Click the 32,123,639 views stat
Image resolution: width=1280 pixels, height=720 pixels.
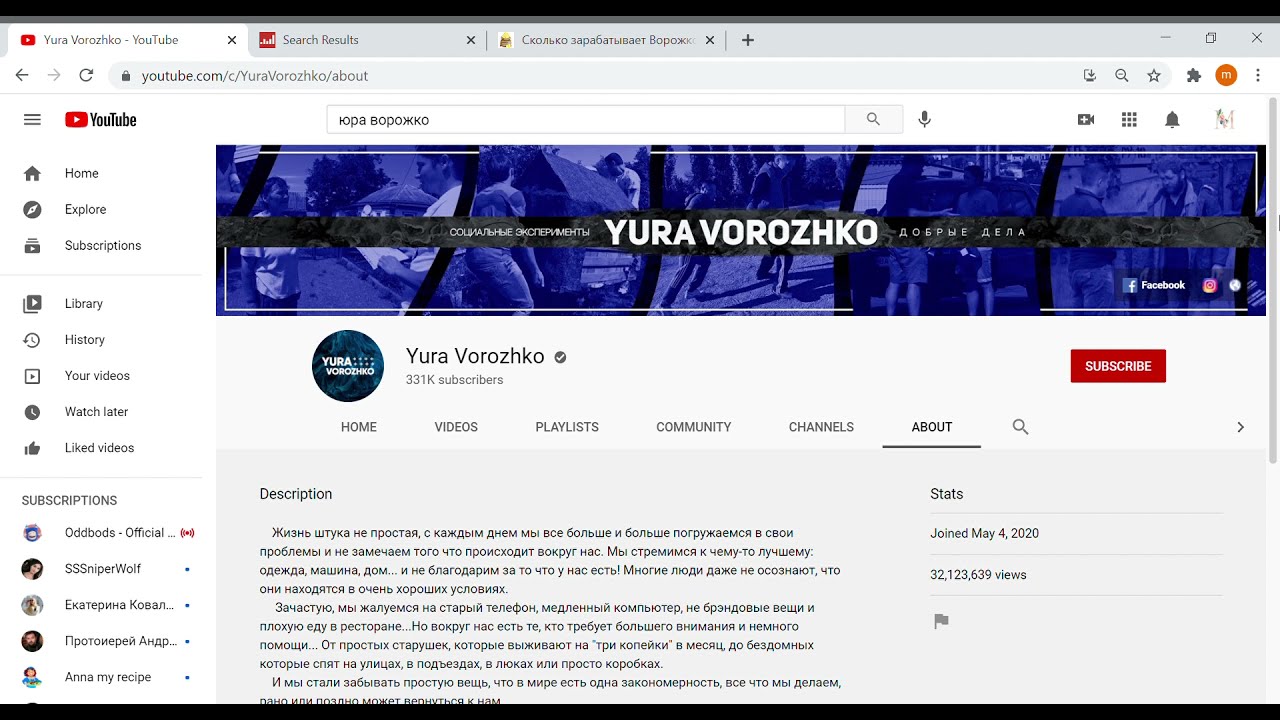978,575
